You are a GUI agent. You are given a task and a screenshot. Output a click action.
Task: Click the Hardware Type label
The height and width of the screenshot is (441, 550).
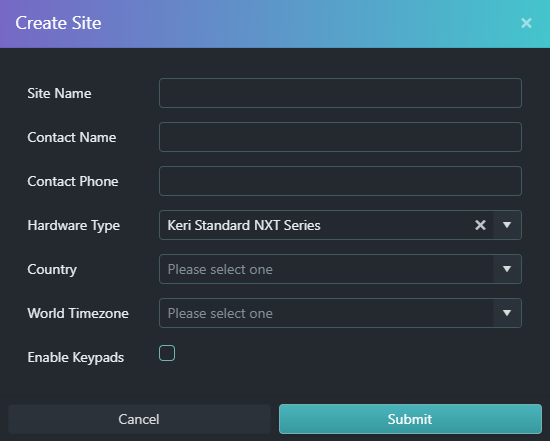(x=74, y=226)
